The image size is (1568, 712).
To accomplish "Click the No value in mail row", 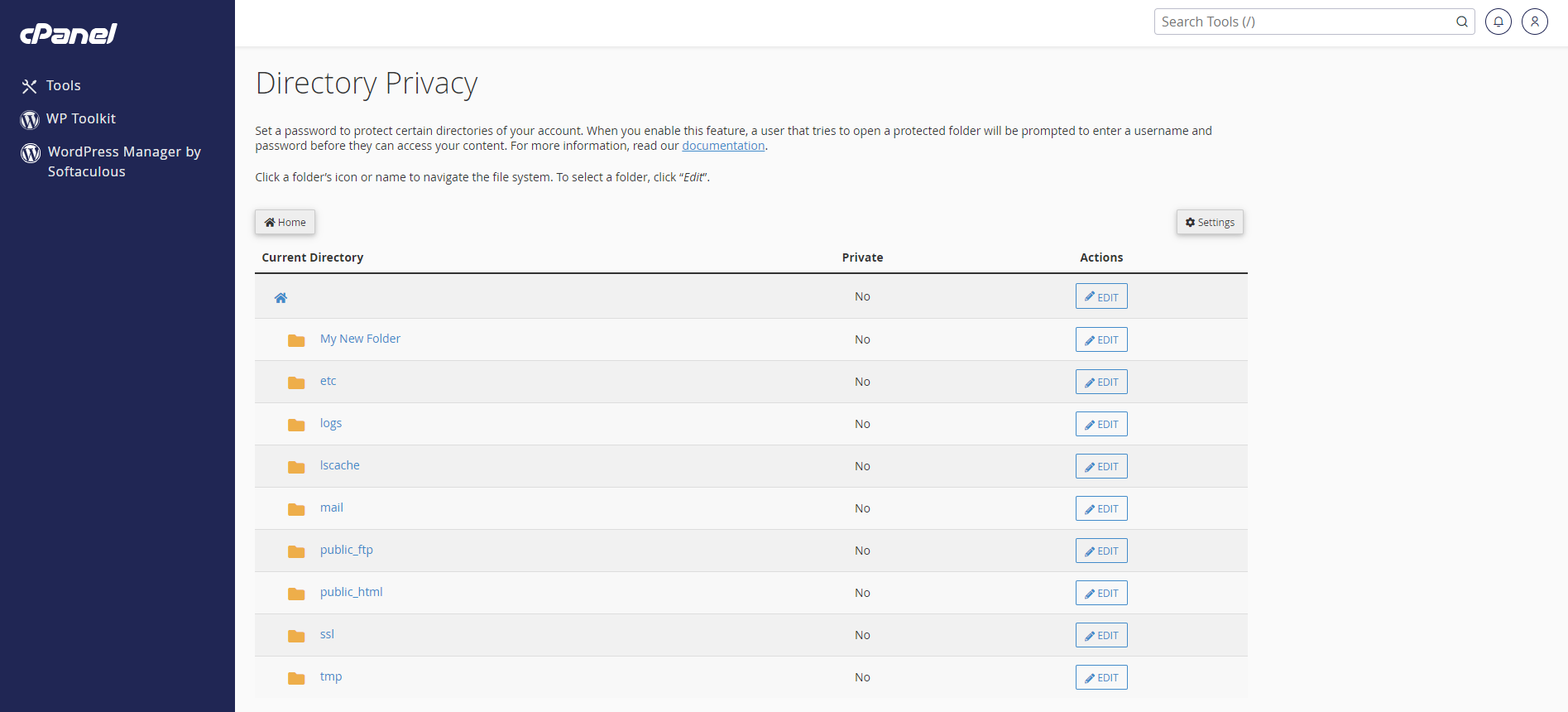I will [862, 508].
